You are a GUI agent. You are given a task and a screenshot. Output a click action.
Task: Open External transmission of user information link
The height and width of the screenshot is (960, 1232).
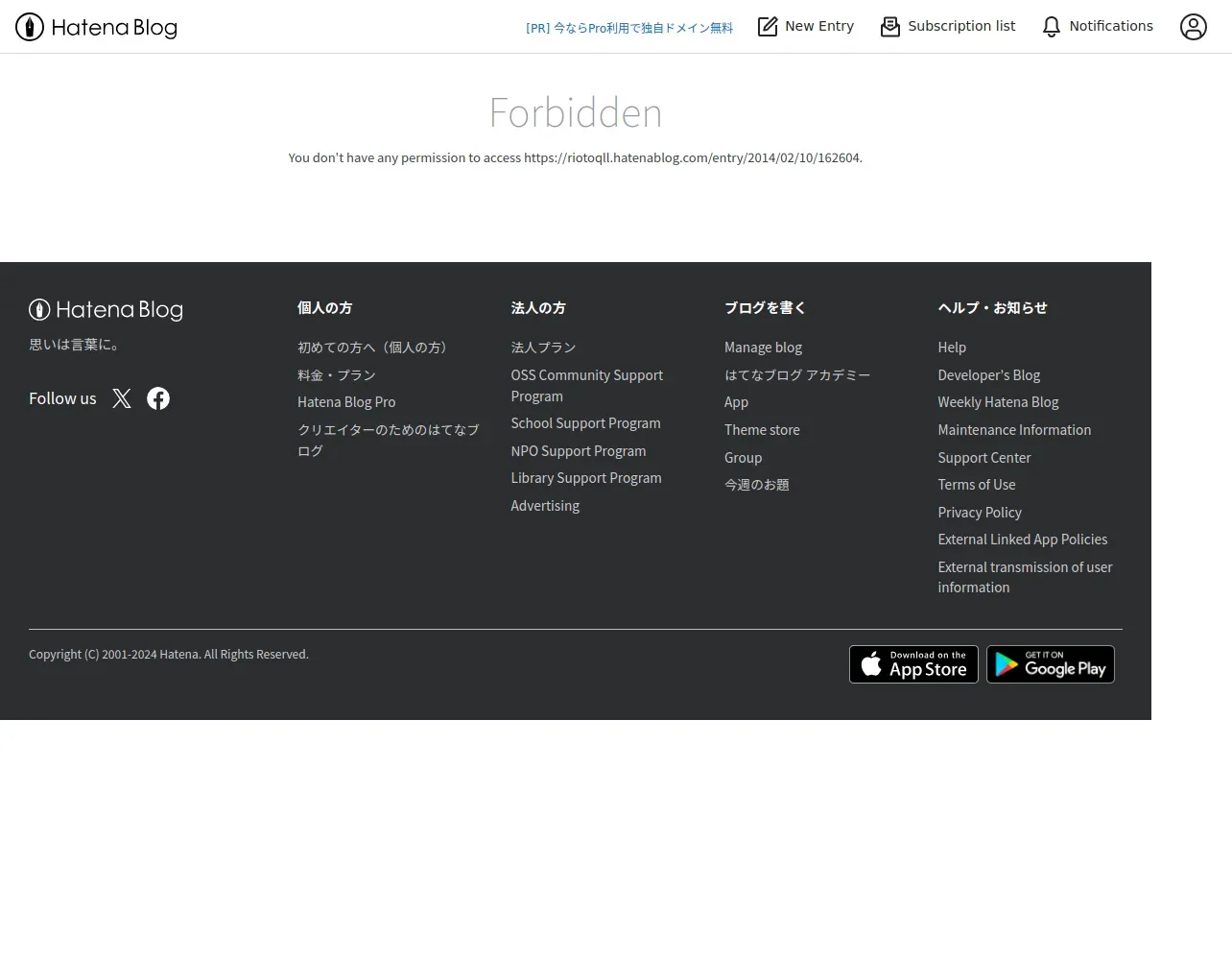click(x=1025, y=577)
